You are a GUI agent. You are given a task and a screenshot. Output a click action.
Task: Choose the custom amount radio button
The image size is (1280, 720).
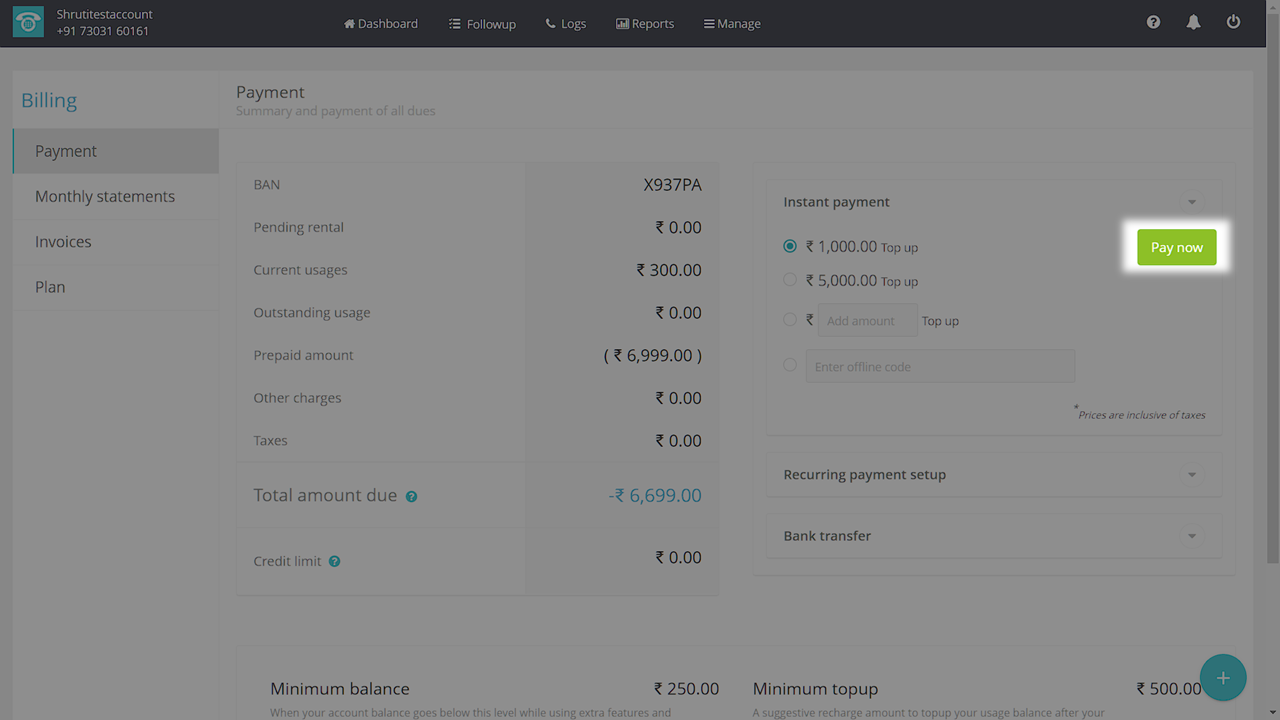790,320
